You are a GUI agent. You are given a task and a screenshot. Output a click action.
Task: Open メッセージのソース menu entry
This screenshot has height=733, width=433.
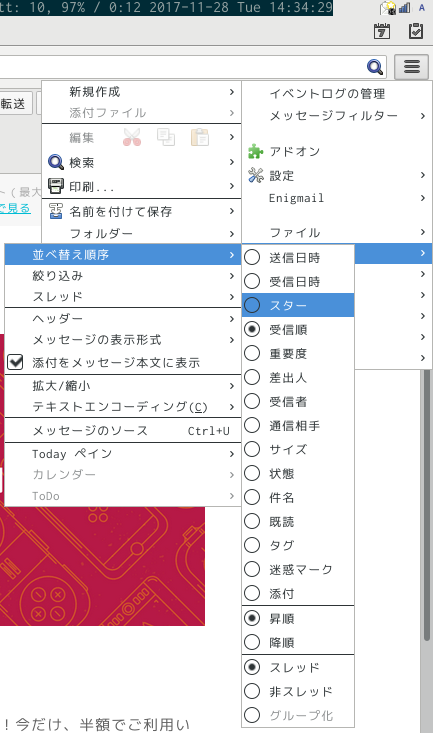(123, 431)
